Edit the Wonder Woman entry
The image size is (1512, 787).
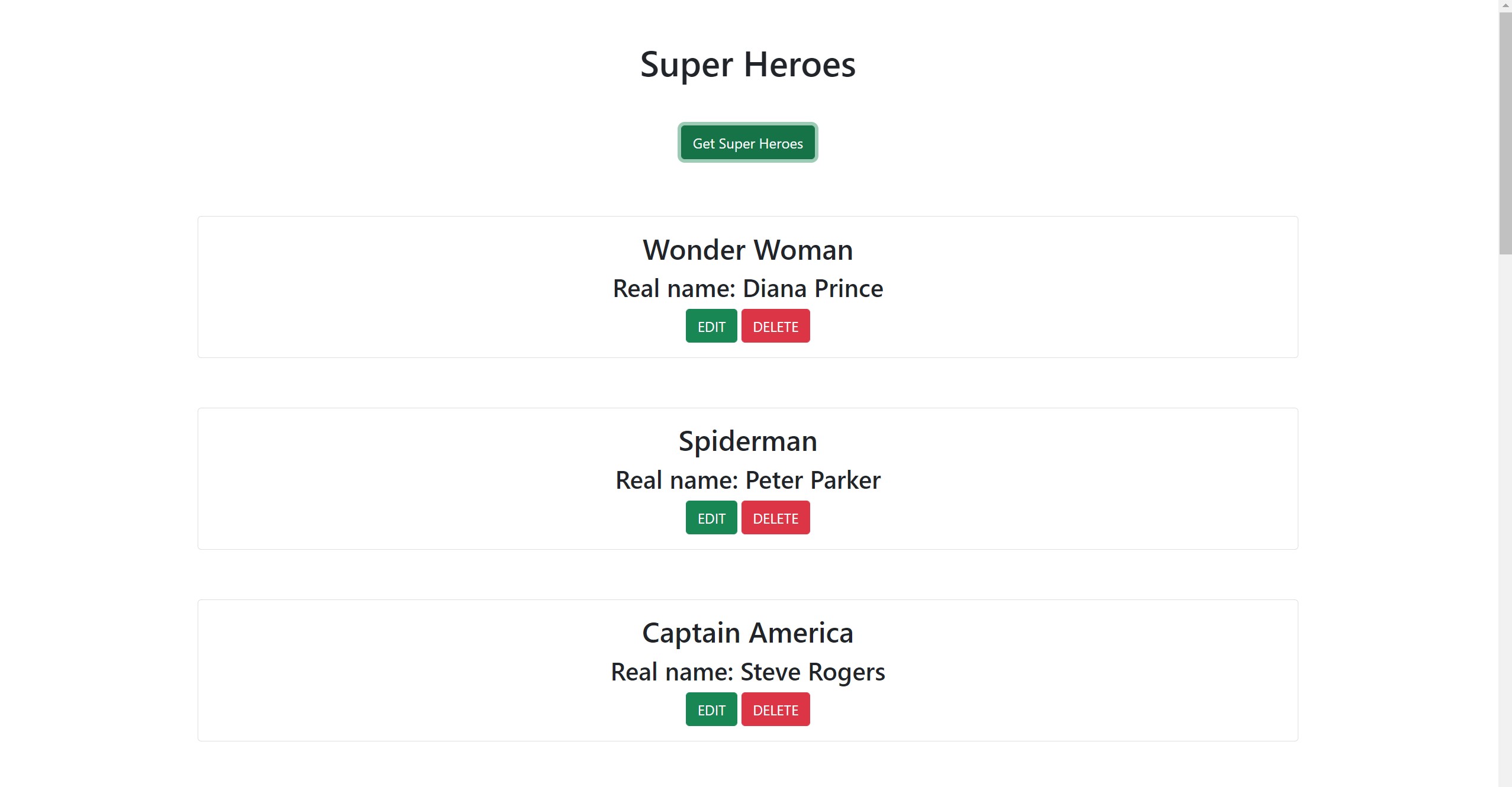711,325
